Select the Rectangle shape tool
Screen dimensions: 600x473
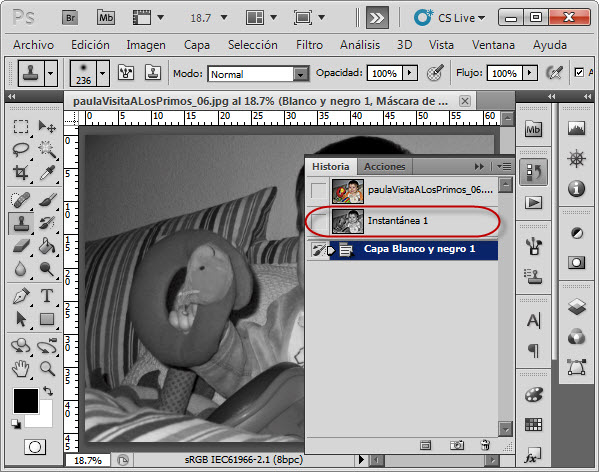click(x=47, y=319)
